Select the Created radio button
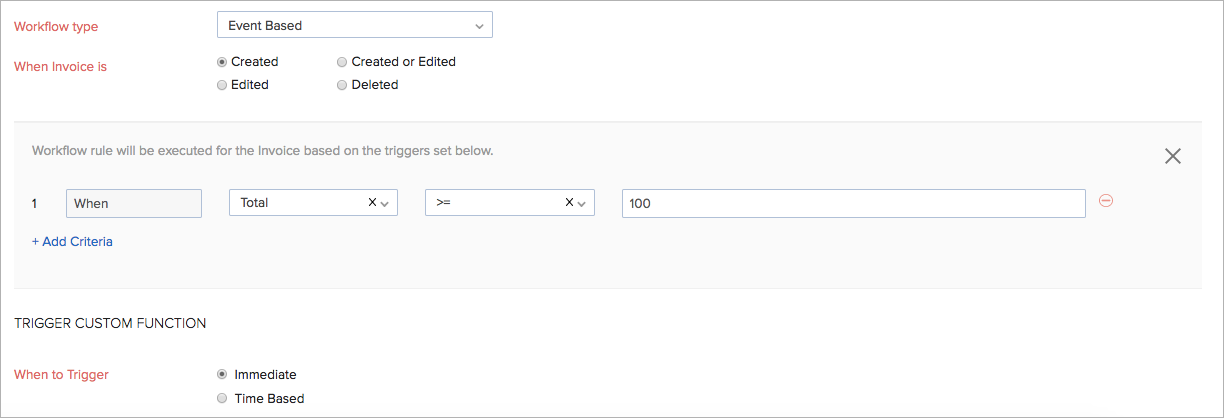Screen dimensions: 1224x418 point(222,62)
